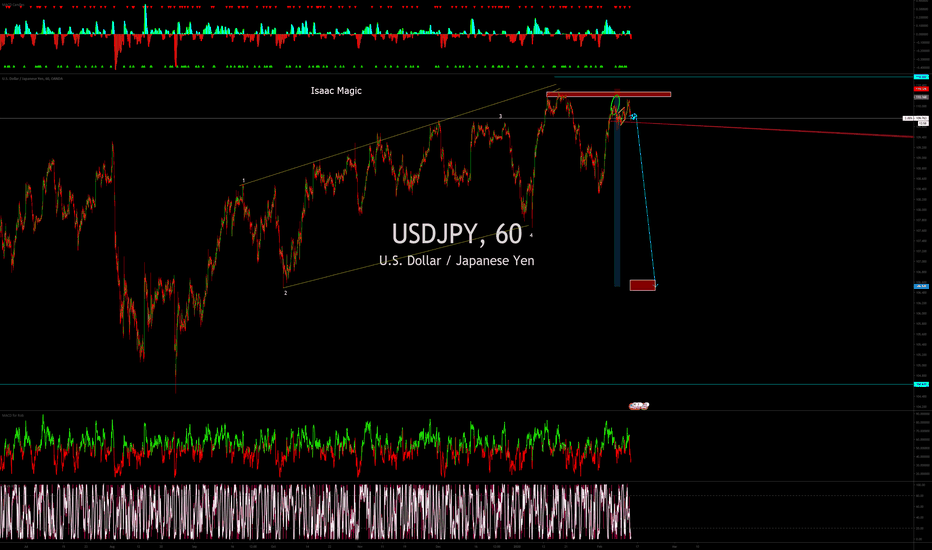Image resolution: width=932 pixels, height=550 pixels.
Task: Select the green ellipse drawing near the recent high
Action: 616,106
